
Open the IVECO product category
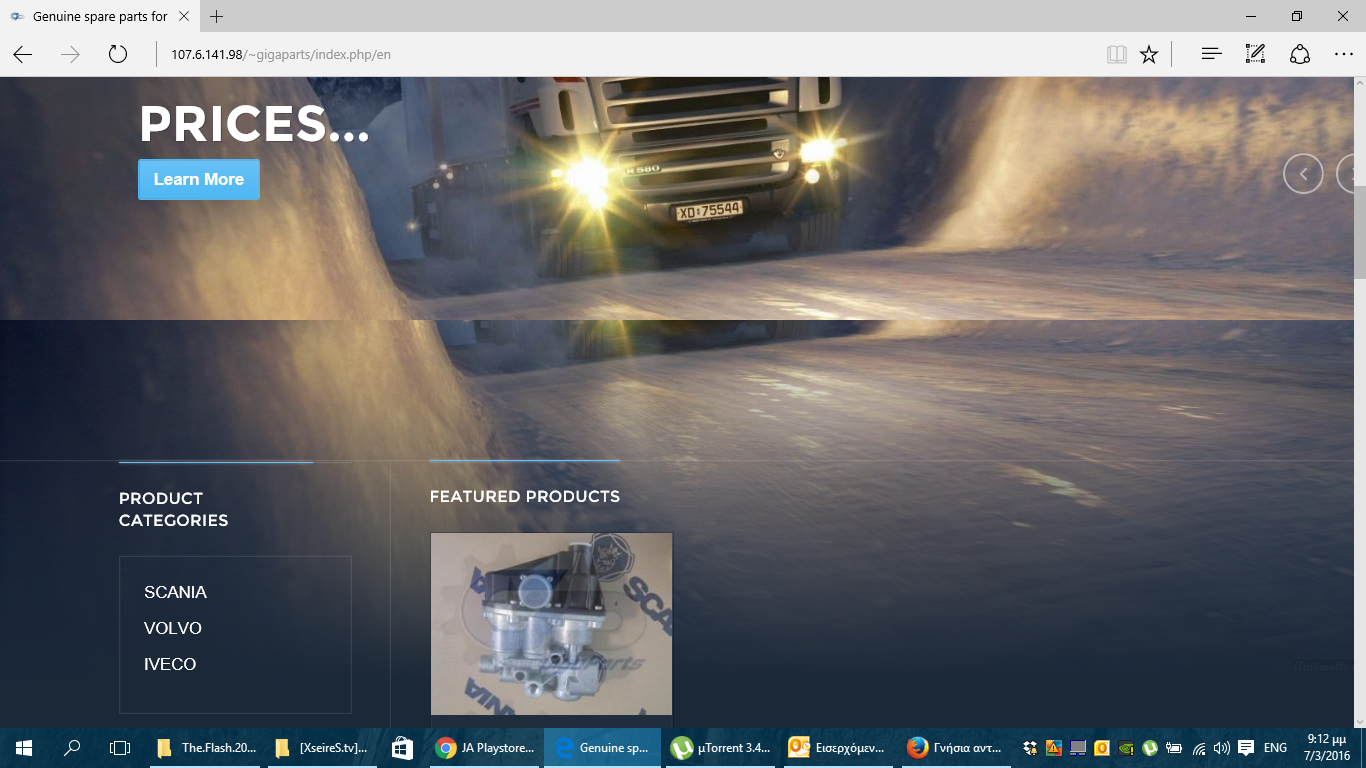tap(170, 664)
